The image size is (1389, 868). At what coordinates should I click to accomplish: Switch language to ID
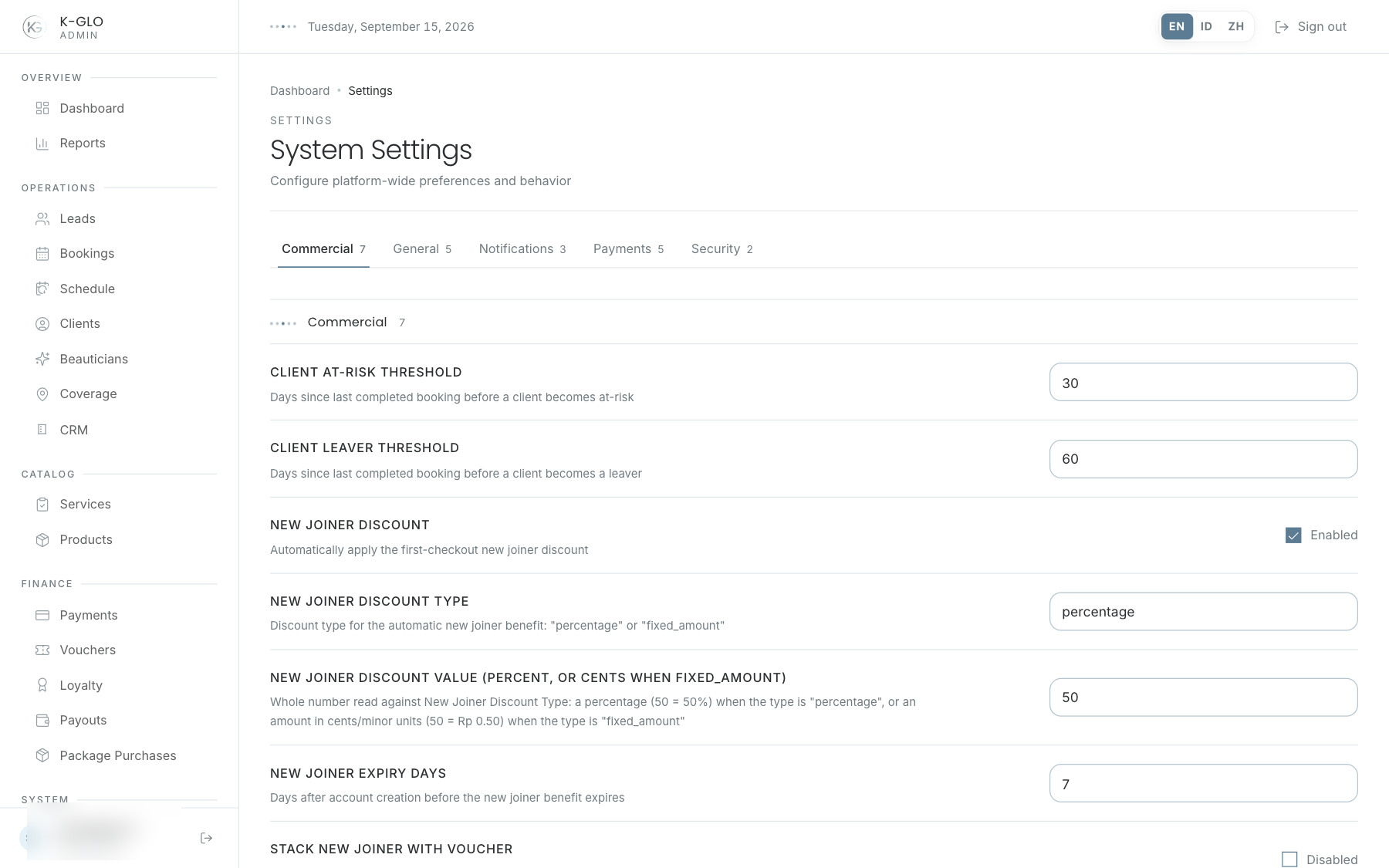pyautogui.click(x=1206, y=26)
